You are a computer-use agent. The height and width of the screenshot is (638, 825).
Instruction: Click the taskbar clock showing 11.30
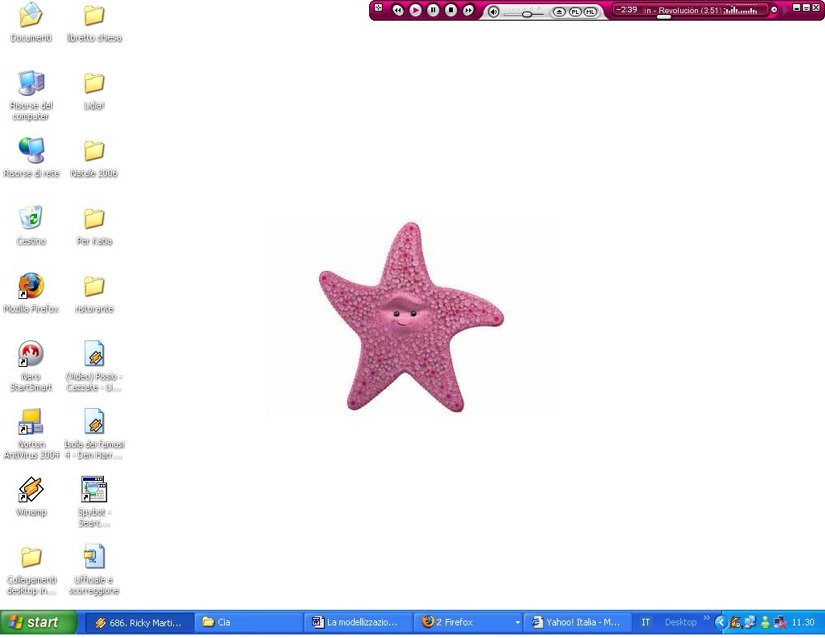pos(803,623)
